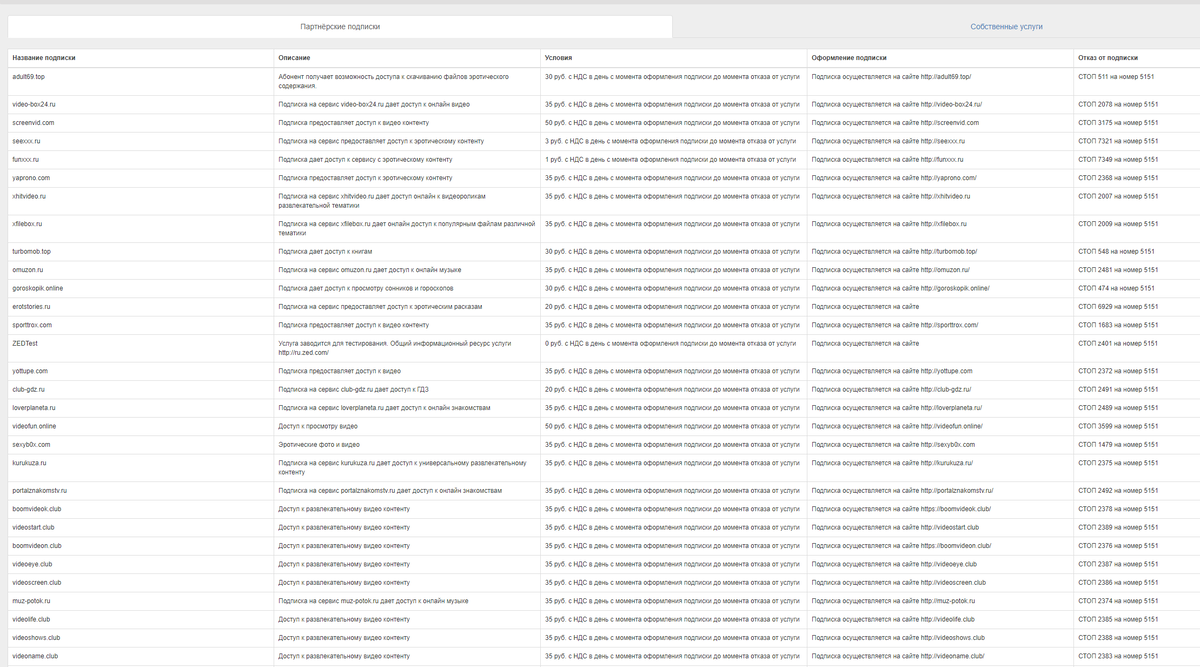The height and width of the screenshot is (667, 1200).
Task: Select loverplaneta.ru in the name column
Action: tap(34, 408)
